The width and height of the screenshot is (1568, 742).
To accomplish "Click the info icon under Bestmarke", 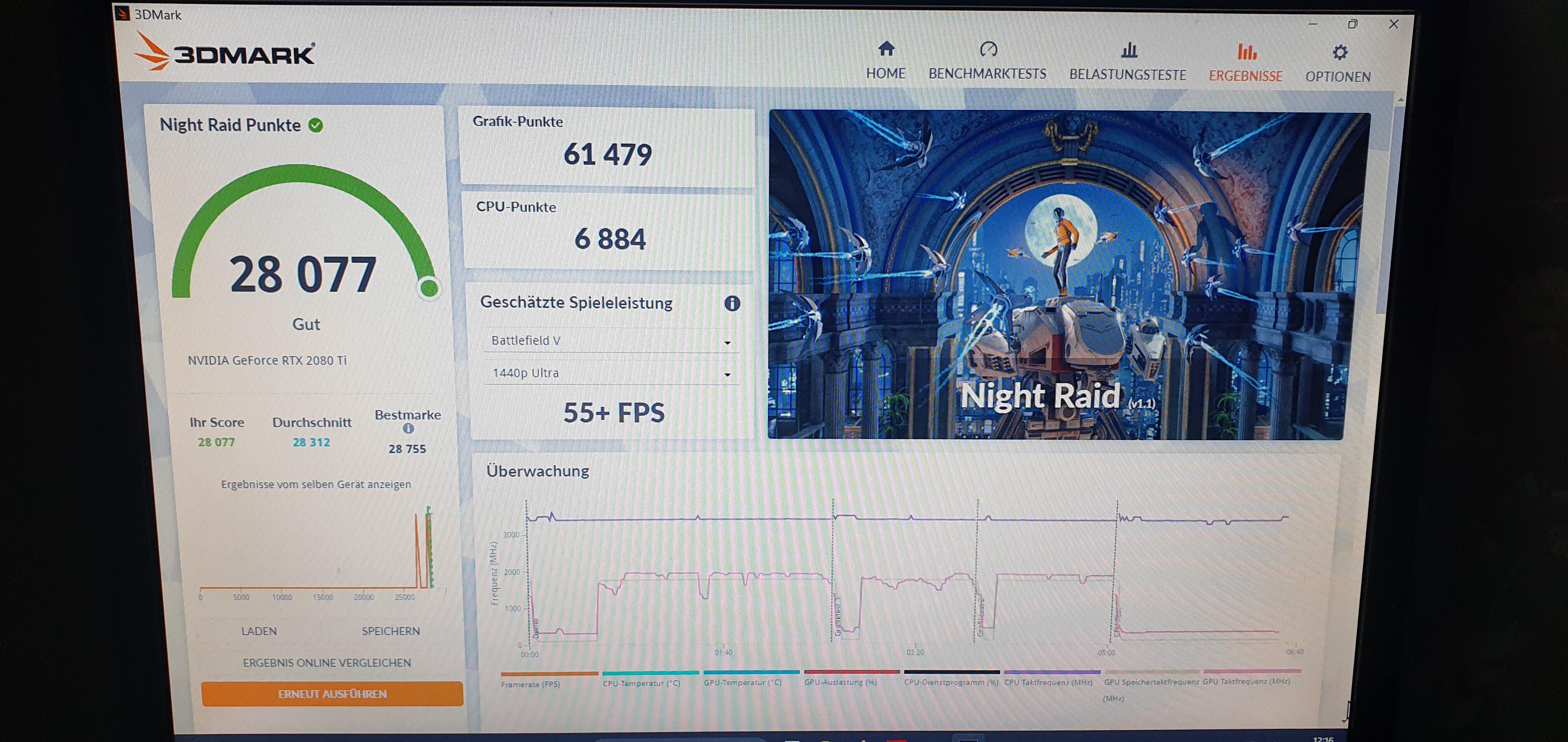I will (x=408, y=429).
